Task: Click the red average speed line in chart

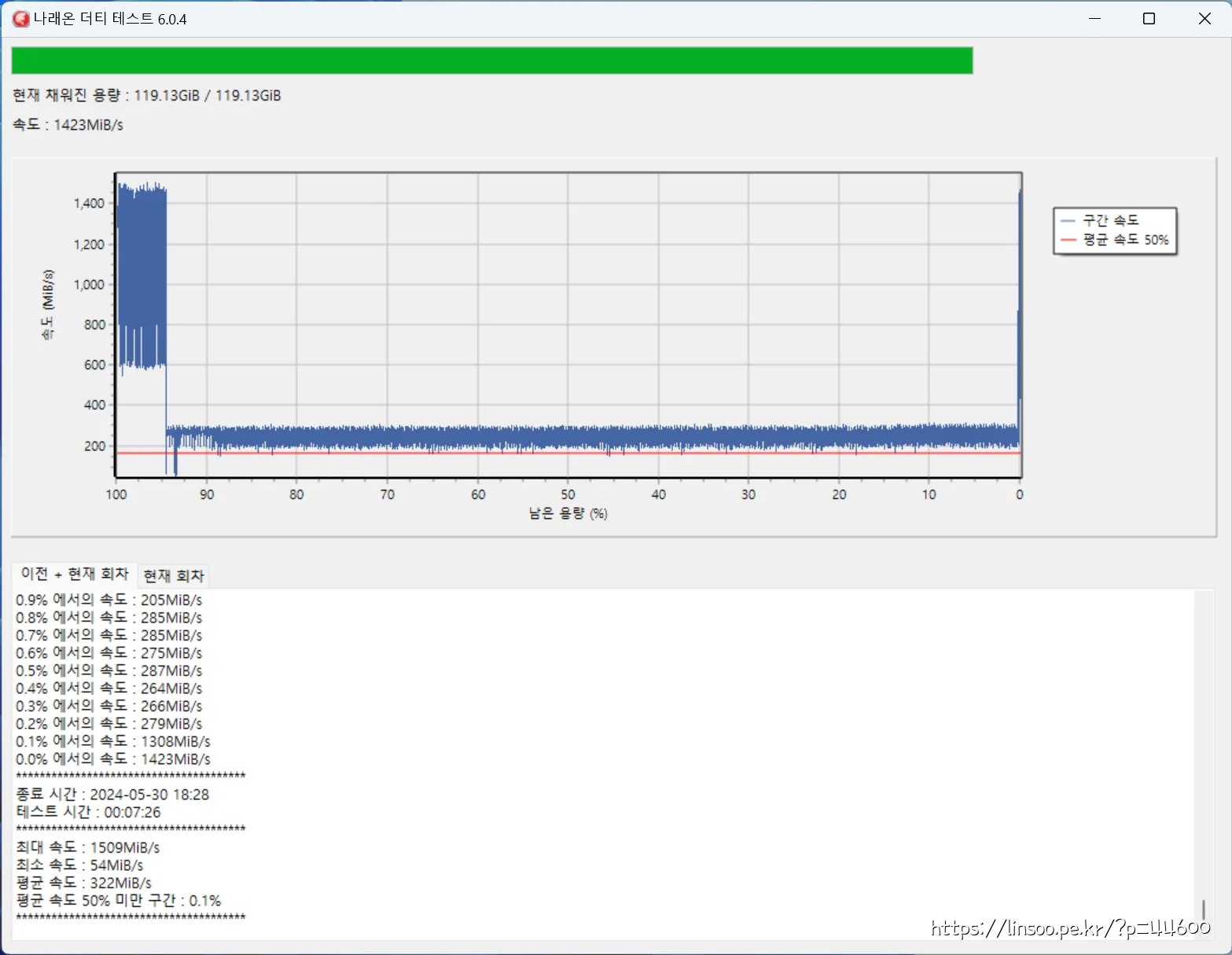Action: click(568, 453)
